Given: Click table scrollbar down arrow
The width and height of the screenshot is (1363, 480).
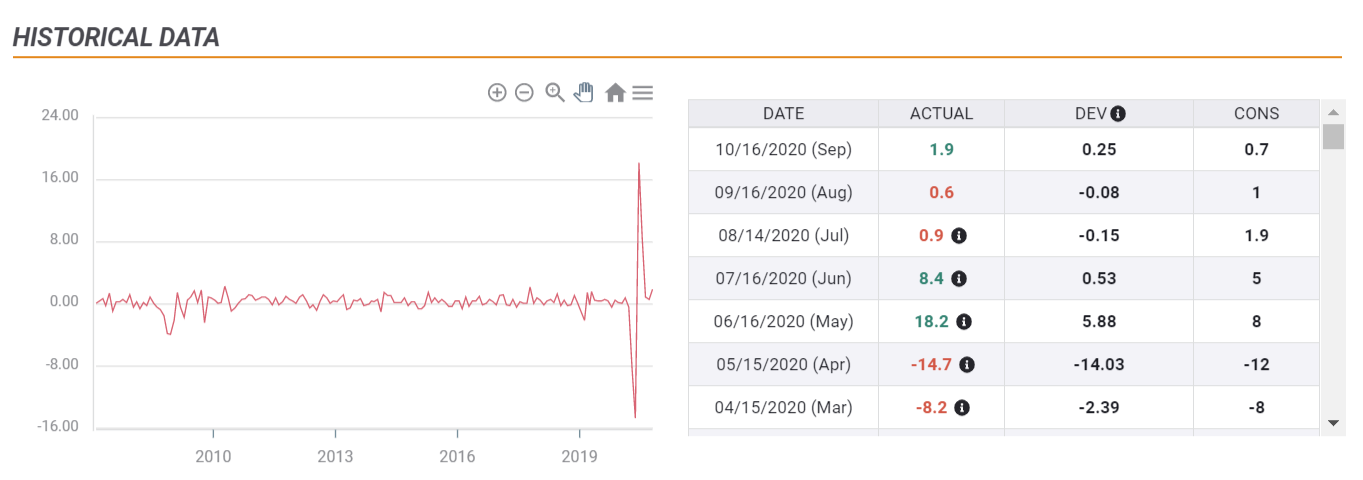Looking at the screenshot, I should pos(1333,424).
